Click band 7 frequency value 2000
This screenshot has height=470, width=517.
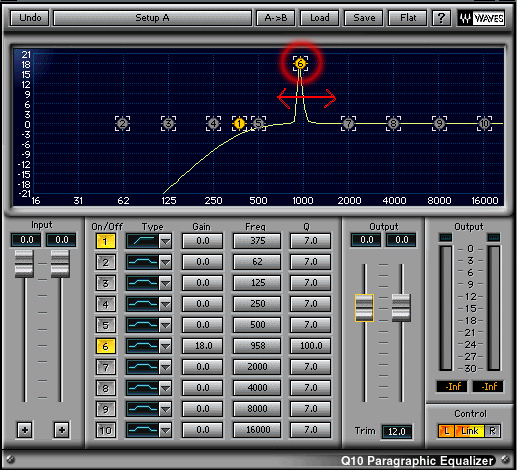(257, 367)
